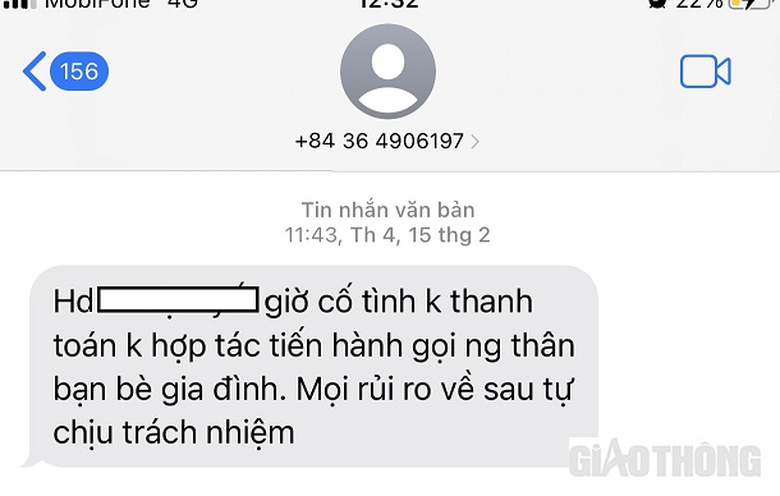Open the gray contact avatar silhouette

click(388, 71)
